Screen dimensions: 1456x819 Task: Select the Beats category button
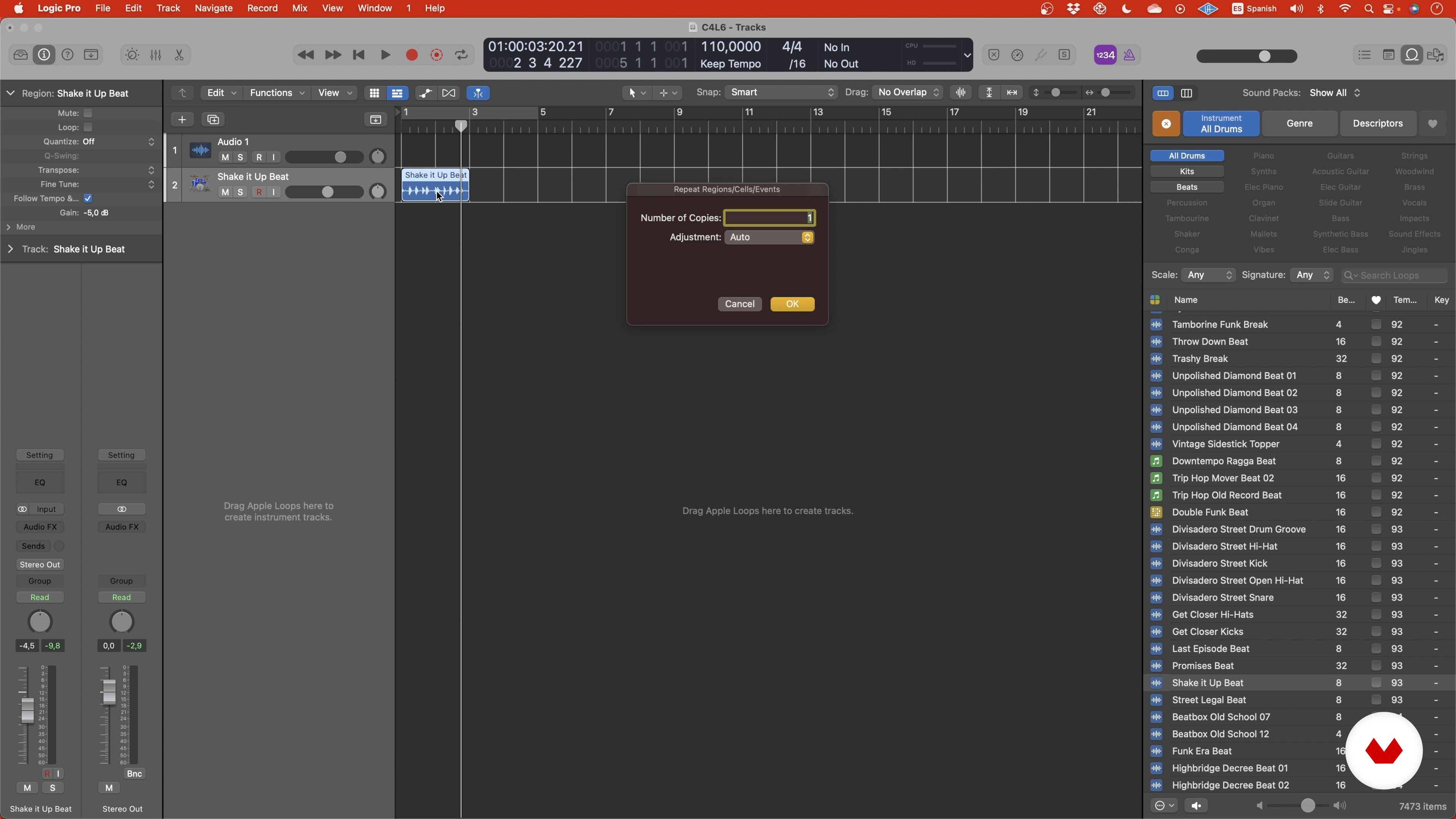tap(1187, 187)
